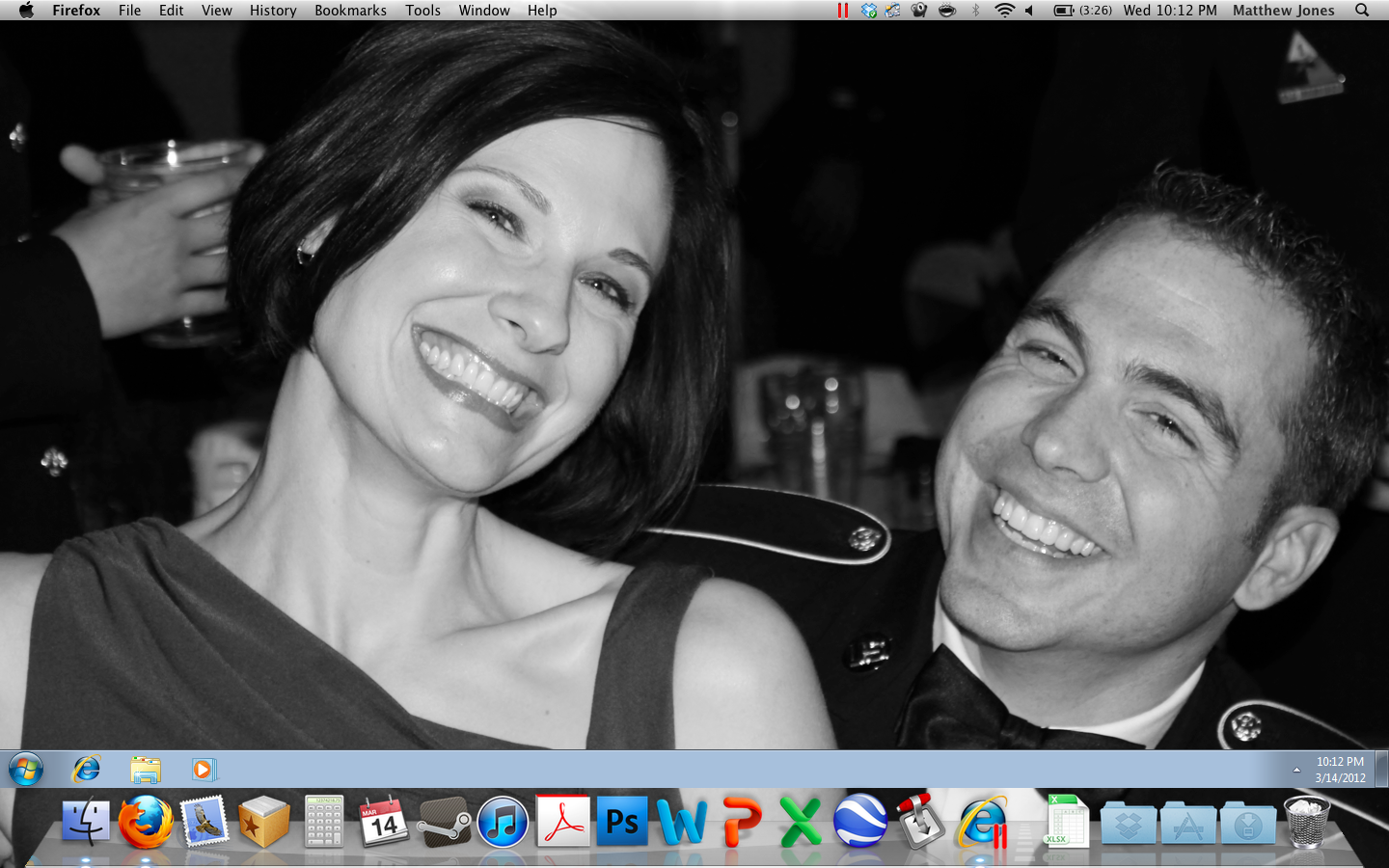Click the Wi-Fi status icon
1389x868 pixels.
point(1004,11)
